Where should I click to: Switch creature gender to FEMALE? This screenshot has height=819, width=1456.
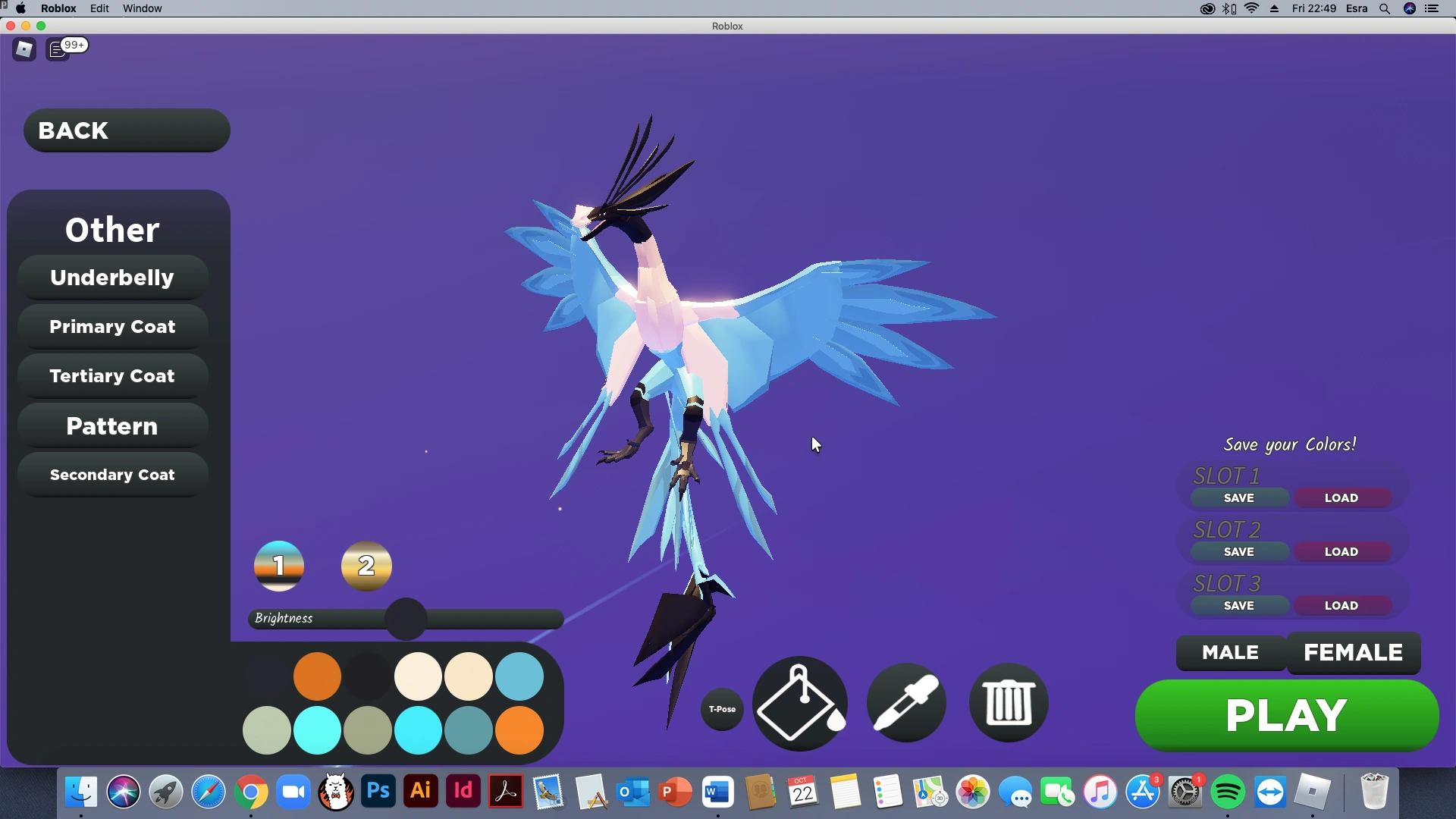(x=1354, y=653)
